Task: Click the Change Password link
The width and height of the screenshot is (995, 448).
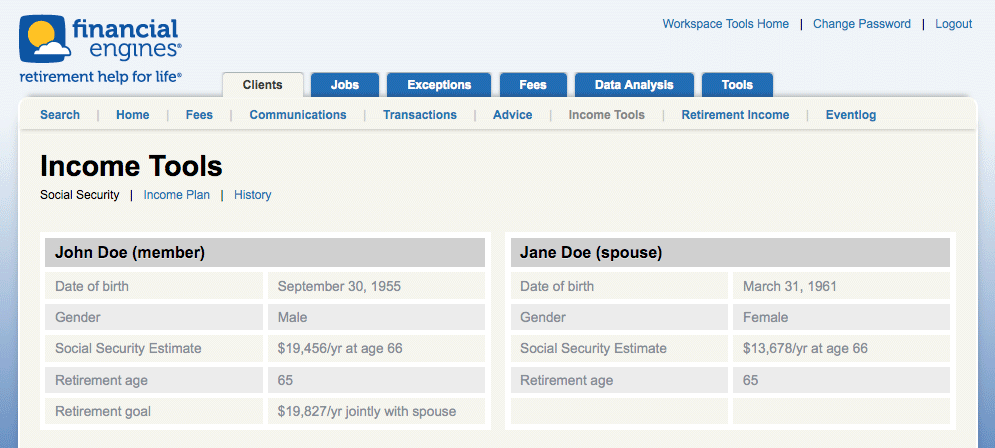Action: pos(861,24)
